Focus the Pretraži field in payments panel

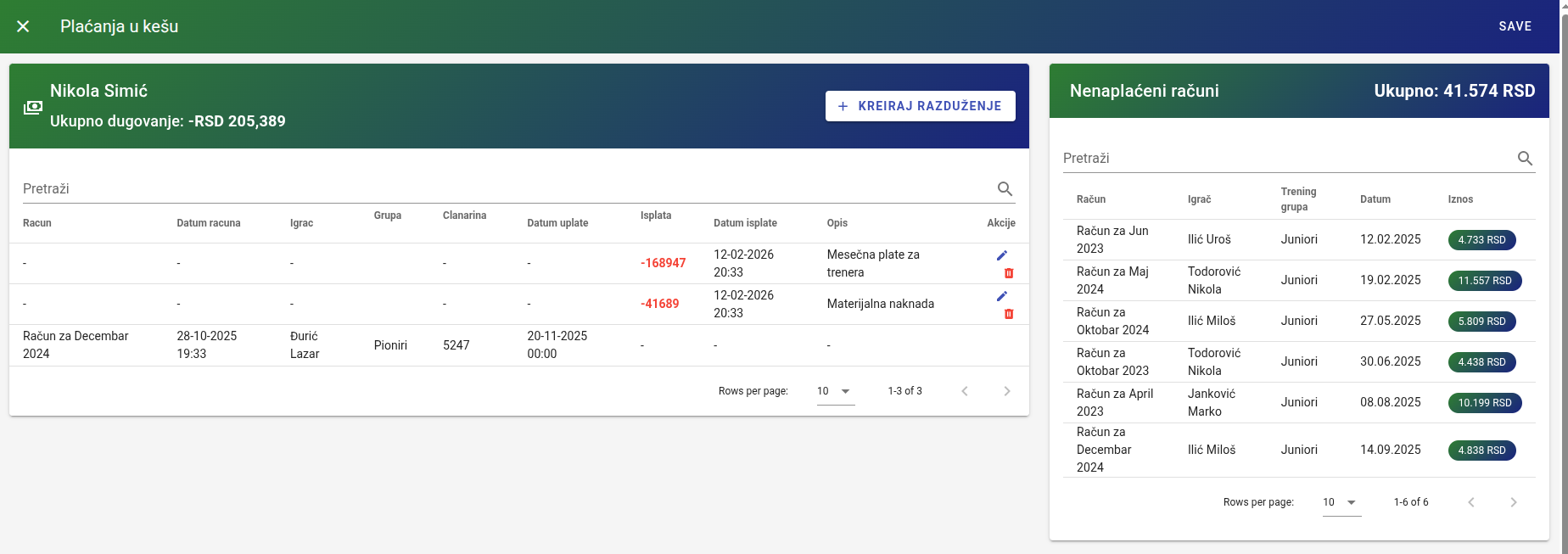501,189
